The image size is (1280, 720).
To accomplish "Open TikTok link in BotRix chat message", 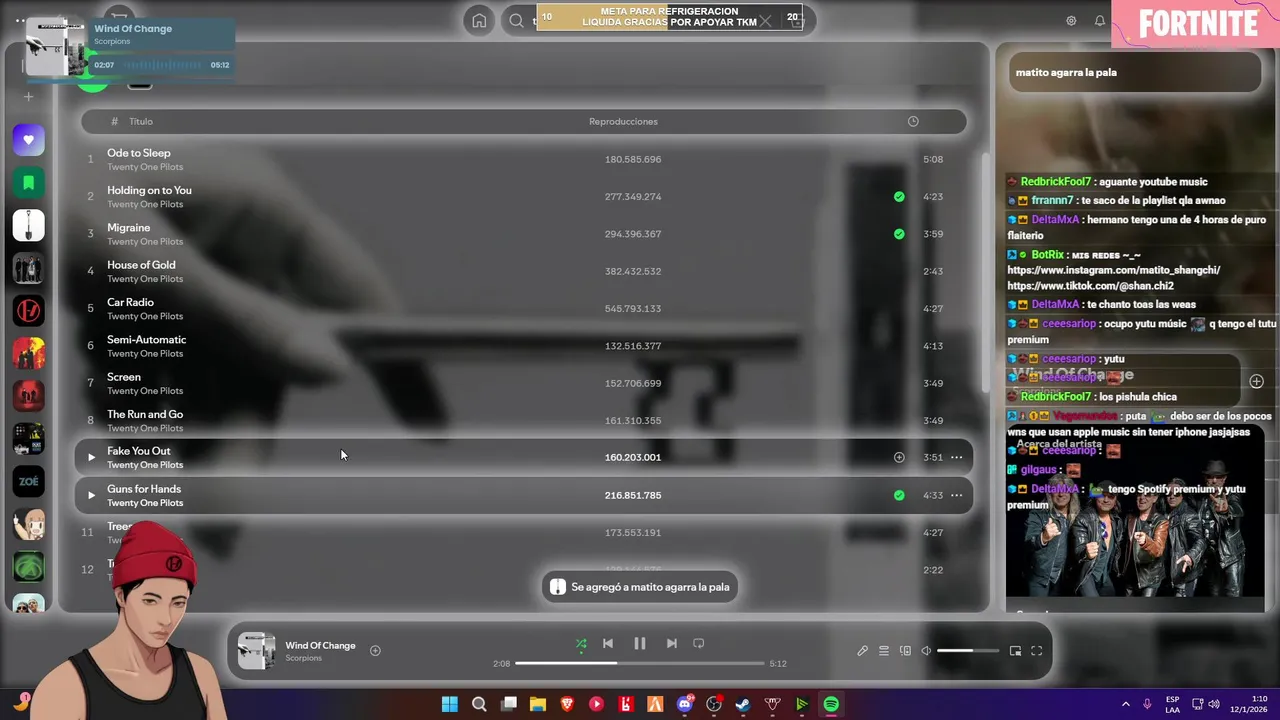I will pyautogui.click(x=1091, y=286).
